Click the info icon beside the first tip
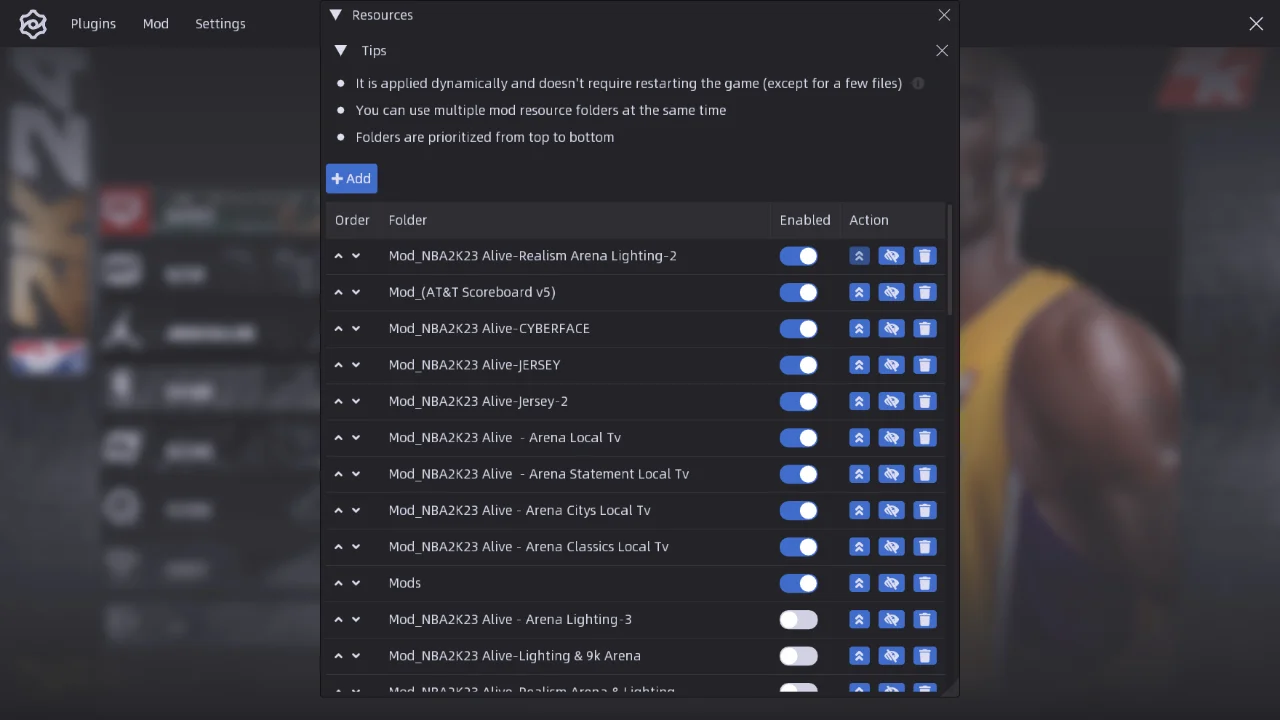 (918, 83)
